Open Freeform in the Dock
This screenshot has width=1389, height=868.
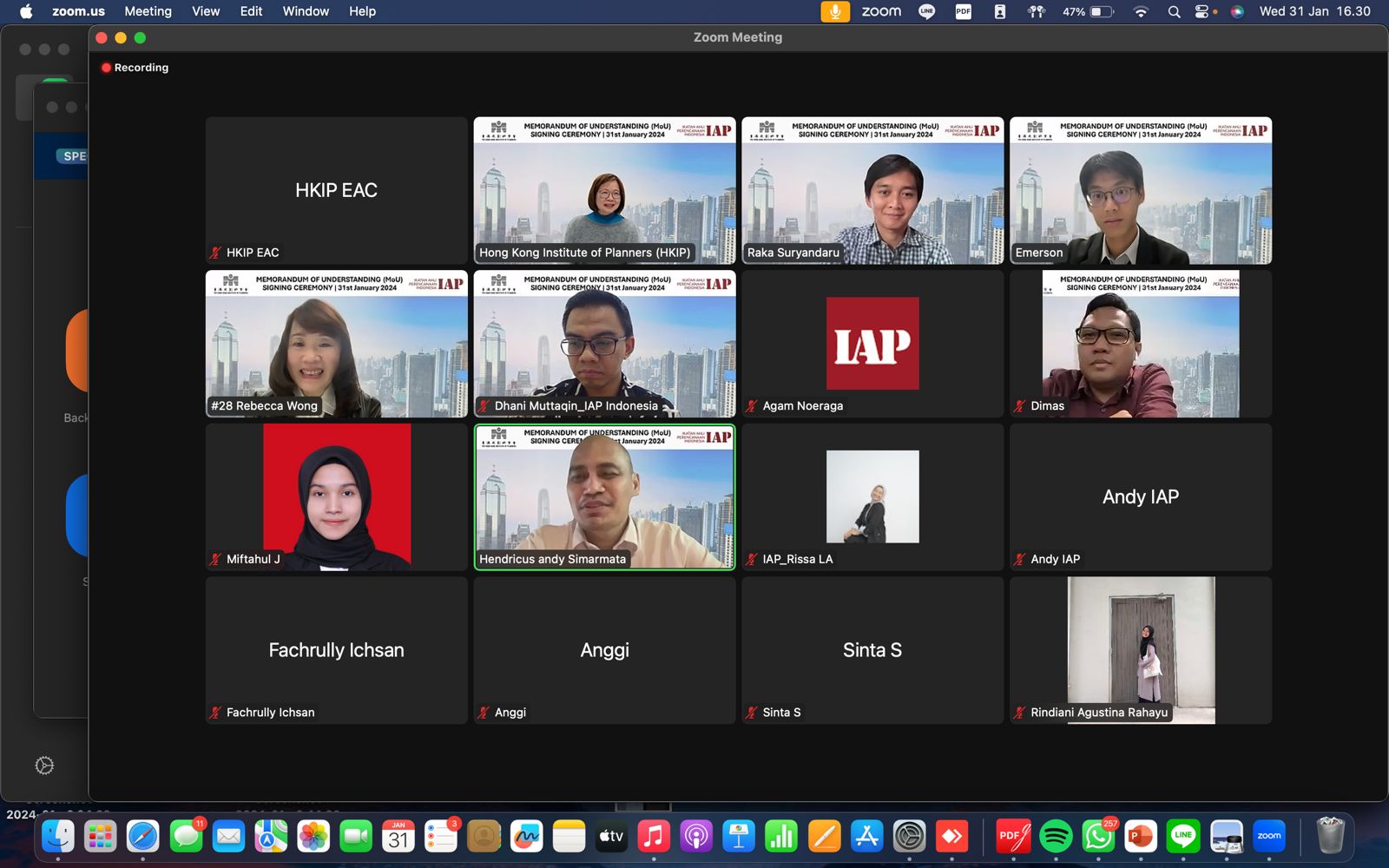pos(526,837)
